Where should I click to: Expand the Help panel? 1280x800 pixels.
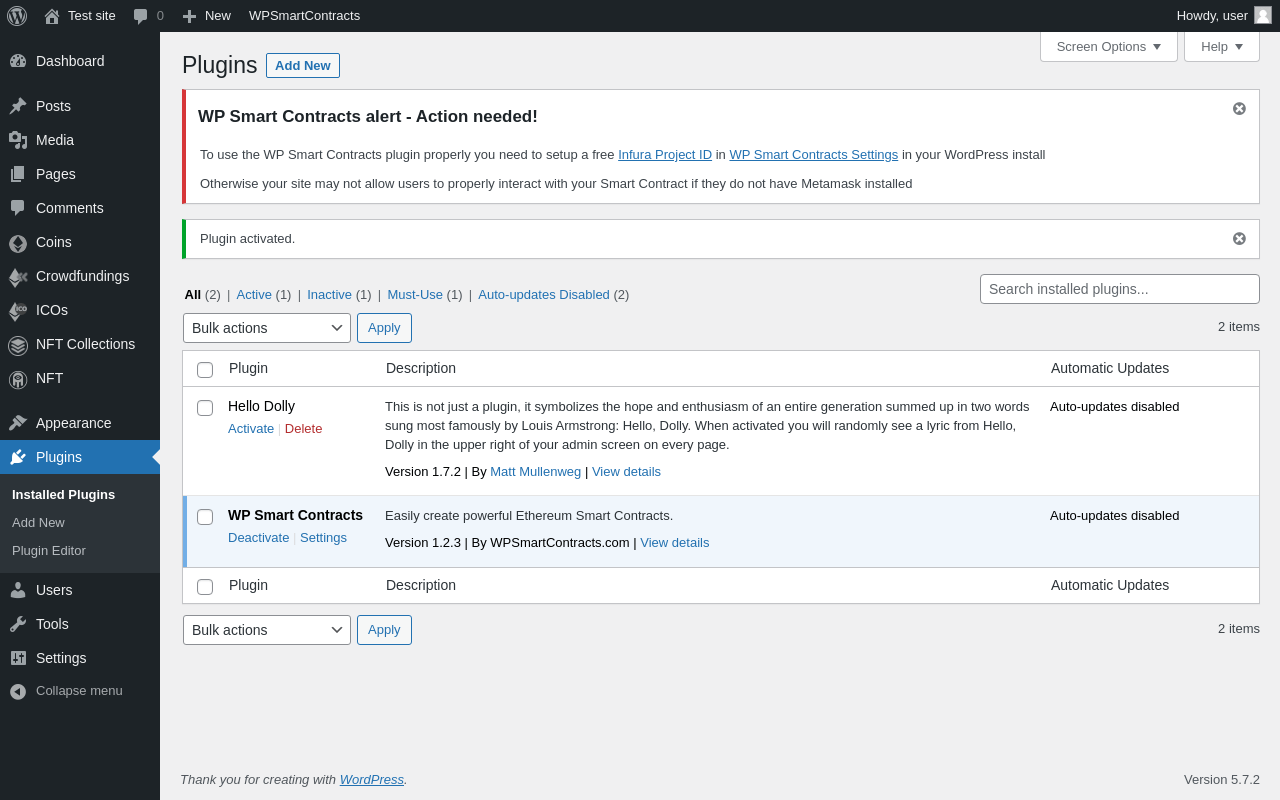(x=1222, y=46)
